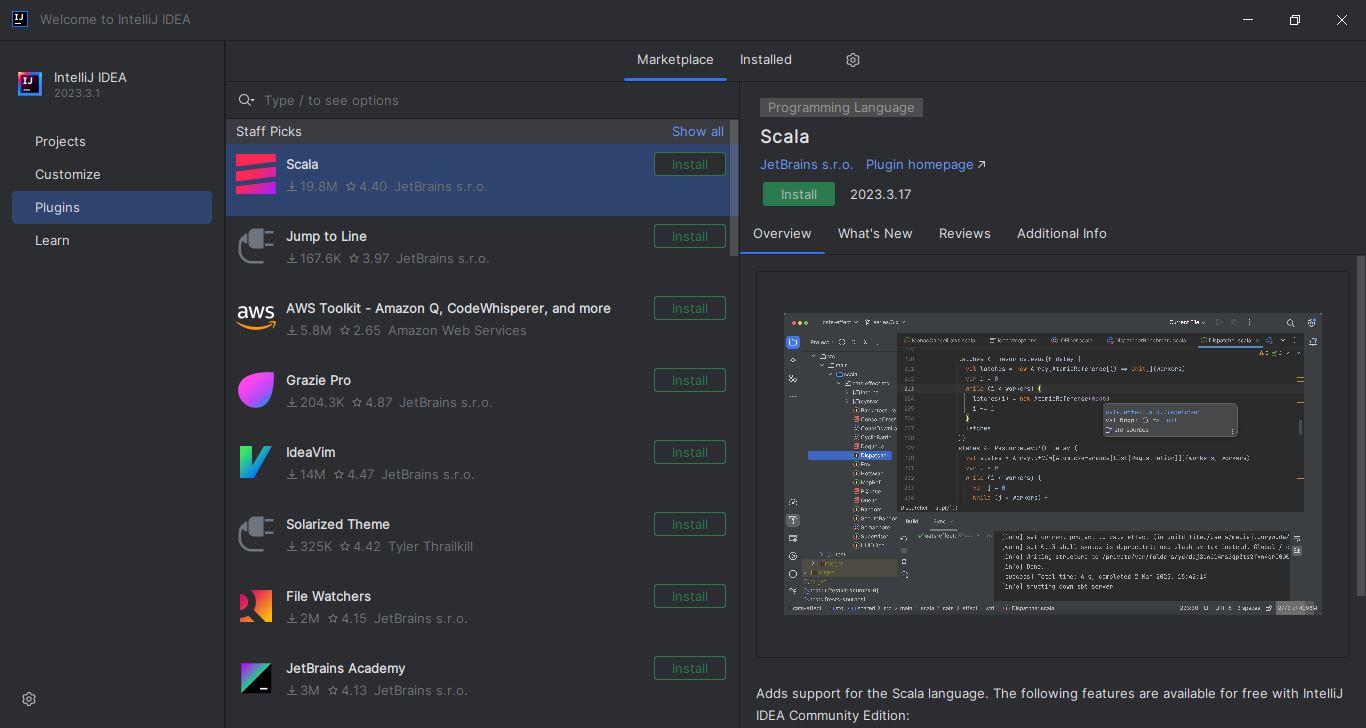Show all Staff Picks plugins
The width and height of the screenshot is (1366, 728).
coord(698,131)
